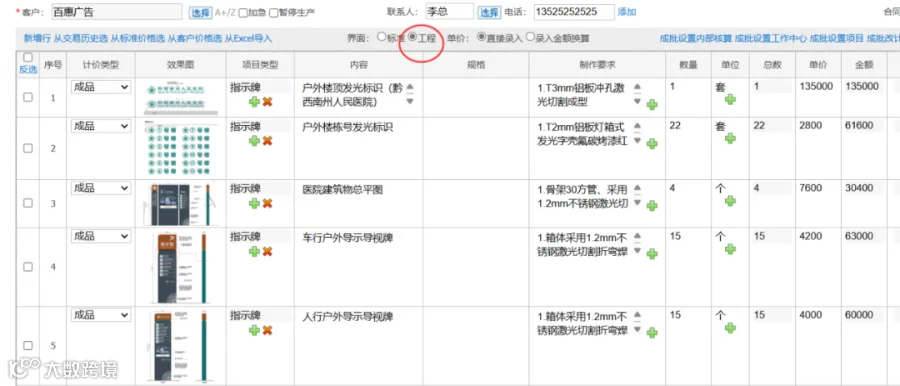Add 制作要求 with plus icon in row 2

pyautogui.click(x=652, y=144)
